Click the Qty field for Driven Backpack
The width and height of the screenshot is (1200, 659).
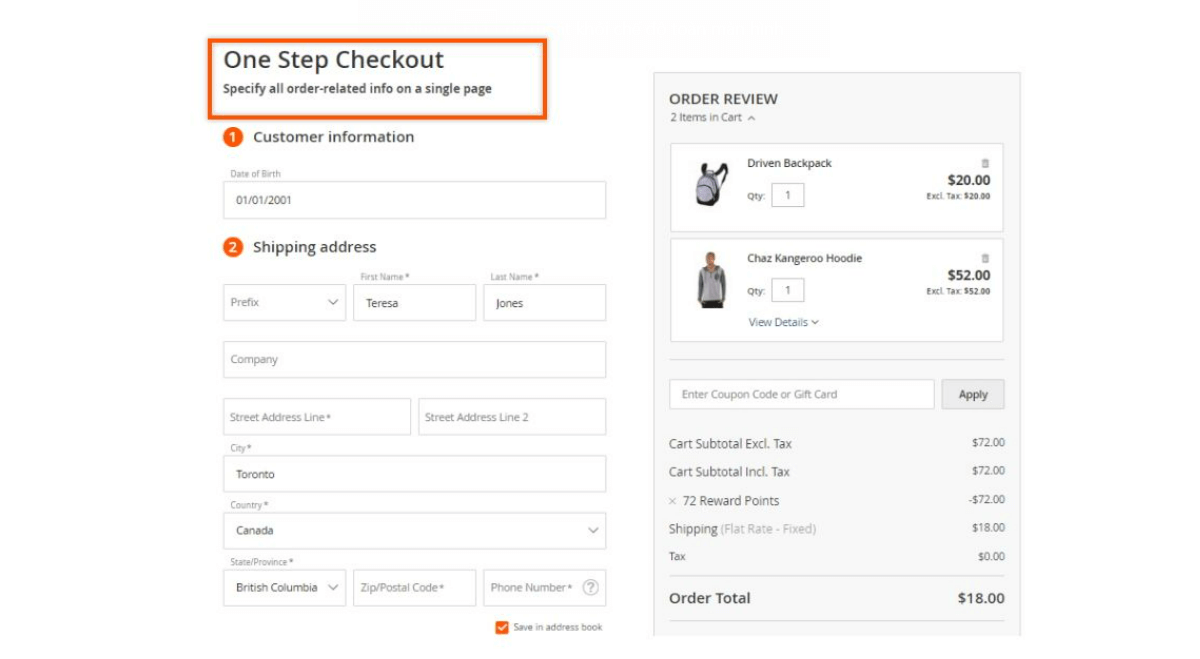pyautogui.click(x=788, y=195)
